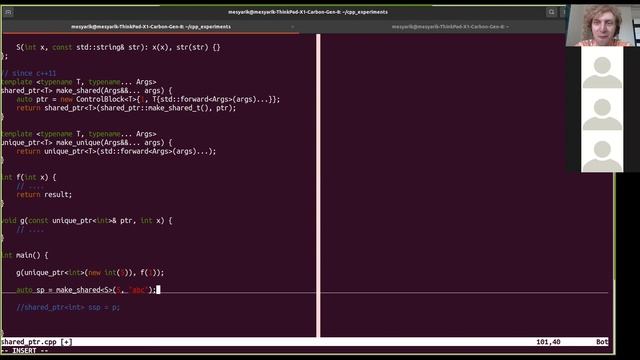
Task: Click the 'int main() {' line
Action: 24,256
